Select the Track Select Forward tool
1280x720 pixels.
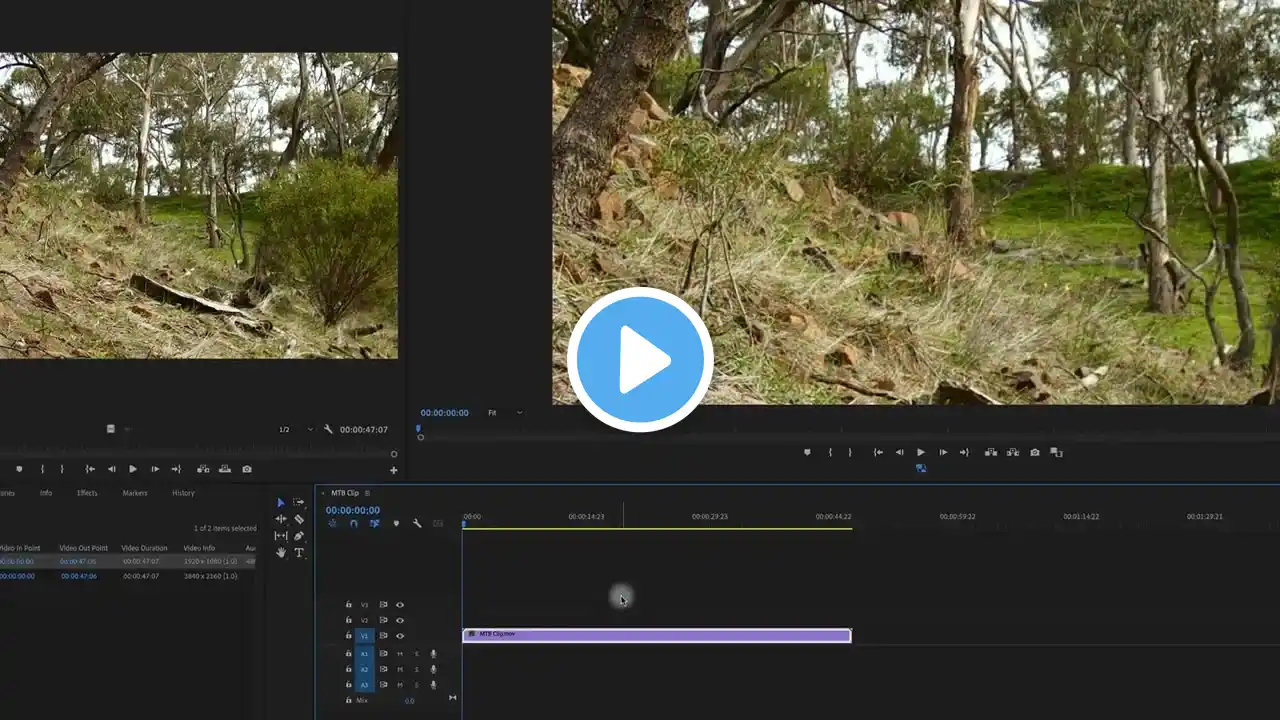tap(299, 502)
